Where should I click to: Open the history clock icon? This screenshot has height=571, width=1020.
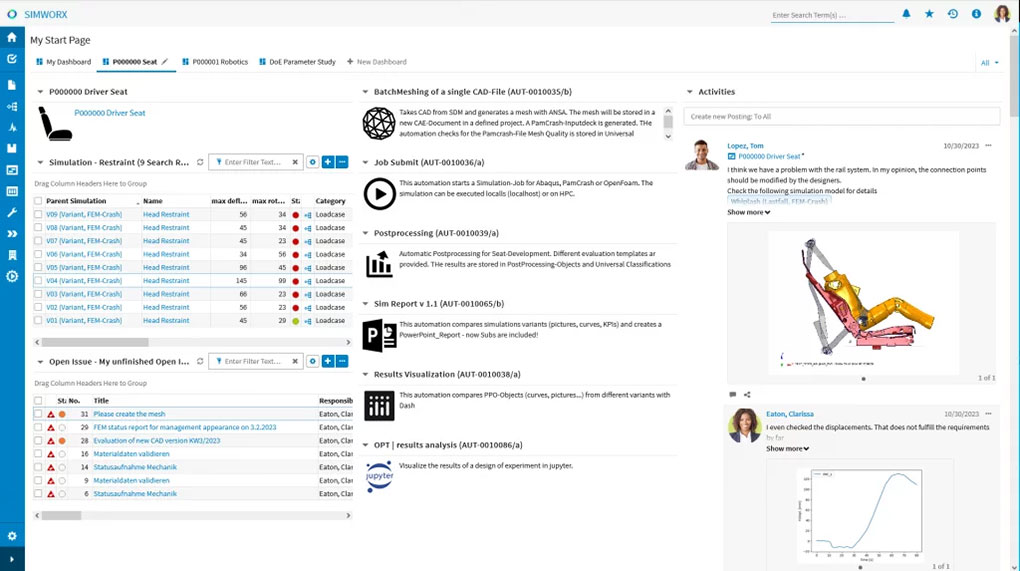(x=952, y=14)
